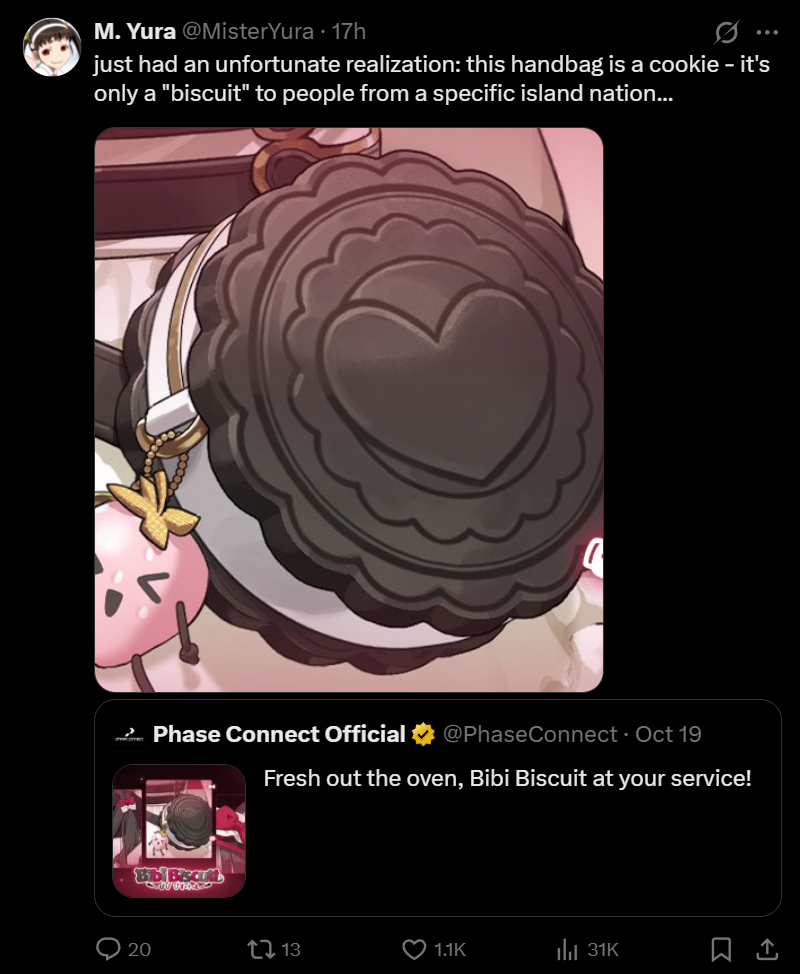Click the M. Yura display name
The height and width of the screenshot is (974, 800).
point(135,31)
